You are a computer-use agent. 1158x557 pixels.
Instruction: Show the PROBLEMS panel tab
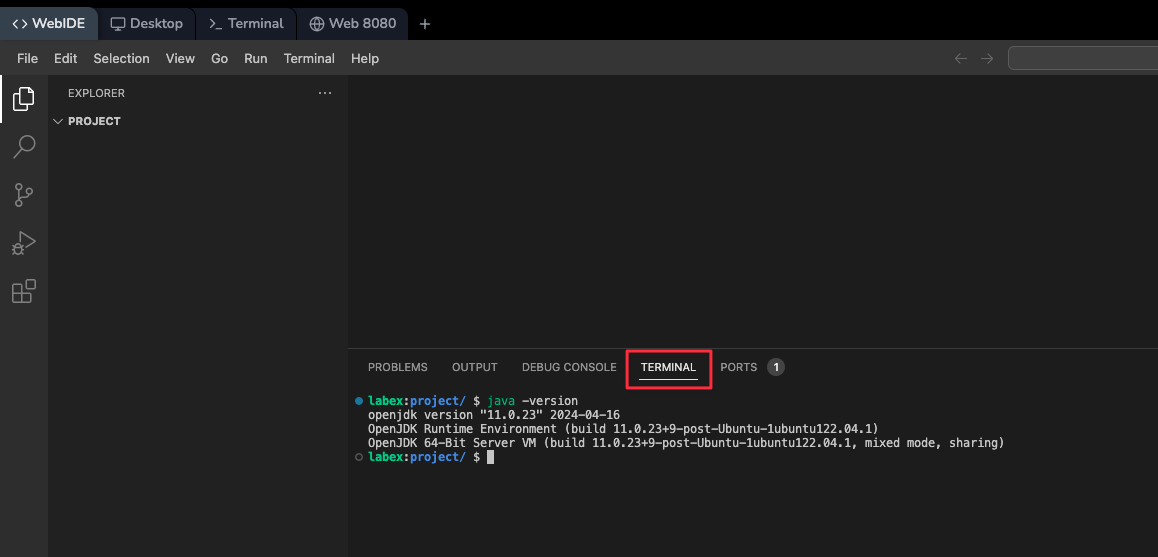pos(397,367)
